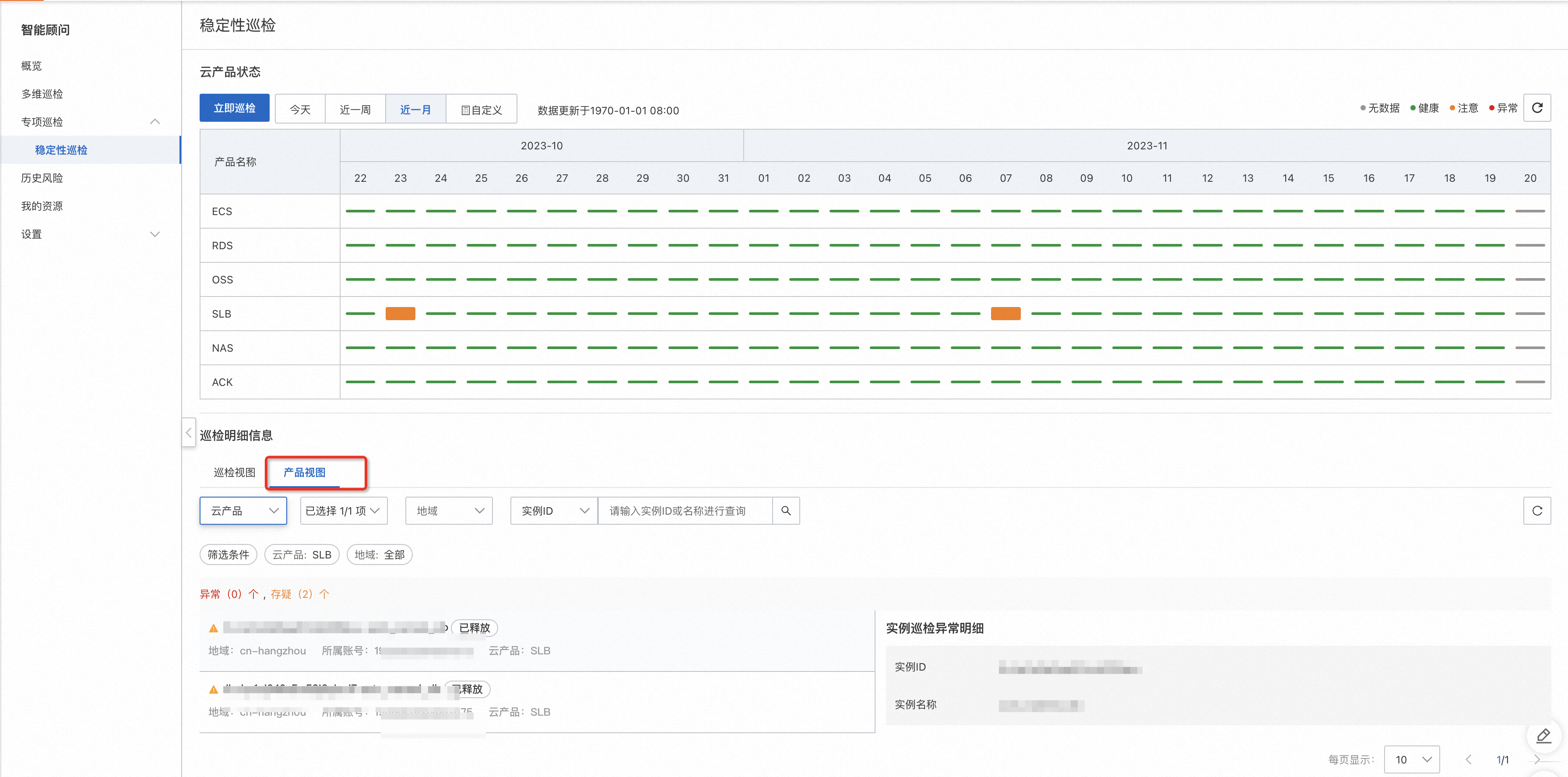The height and width of the screenshot is (777, 1568).
Task: Click the NAS product row label
Action: tap(223, 348)
